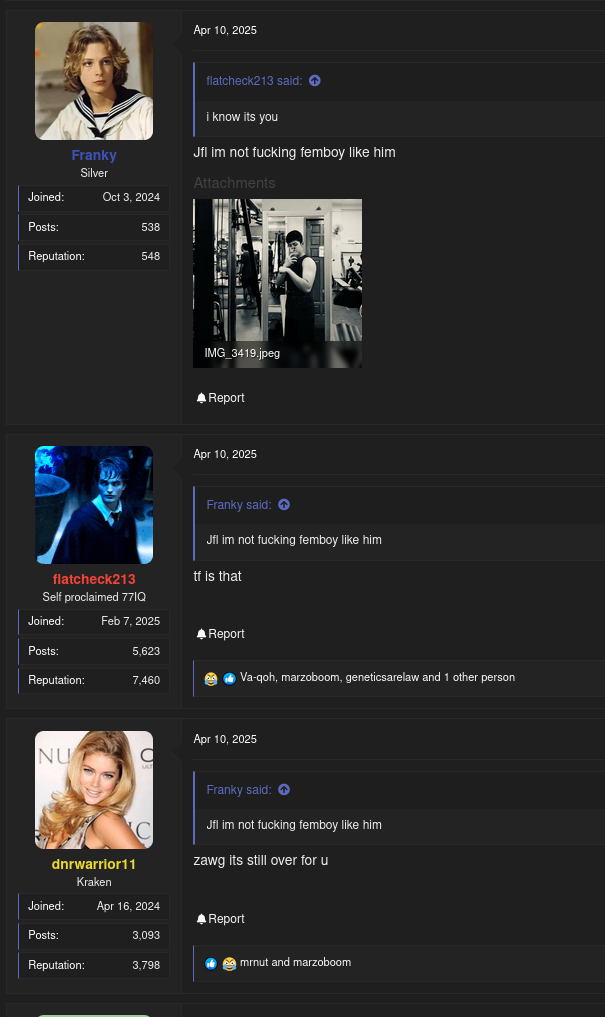Jump to quoted post via arrow in flatcheck213's reply

[x=284, y=505]
